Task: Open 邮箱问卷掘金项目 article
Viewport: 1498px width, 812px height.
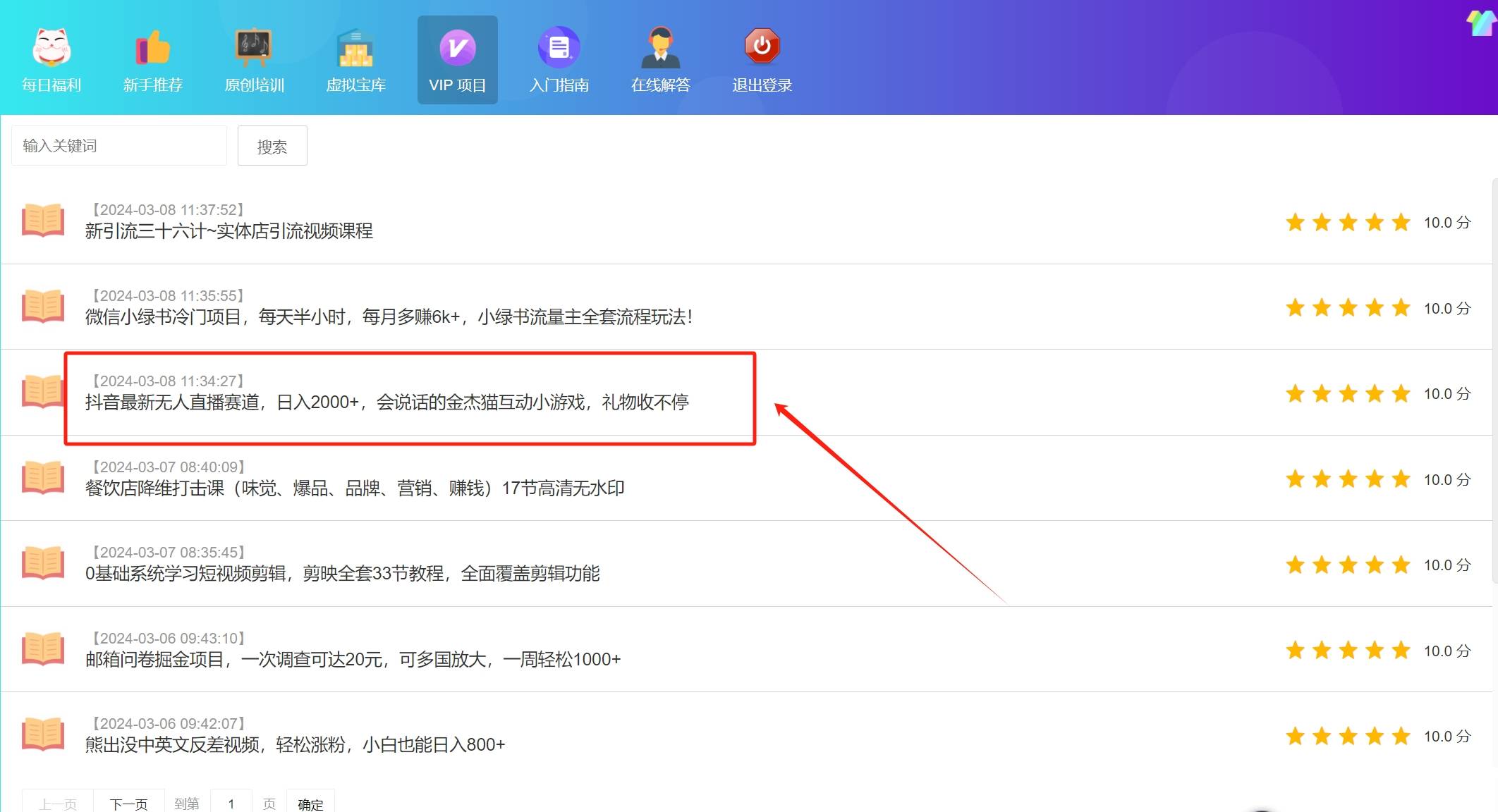Action: click(x=353, y=660)
